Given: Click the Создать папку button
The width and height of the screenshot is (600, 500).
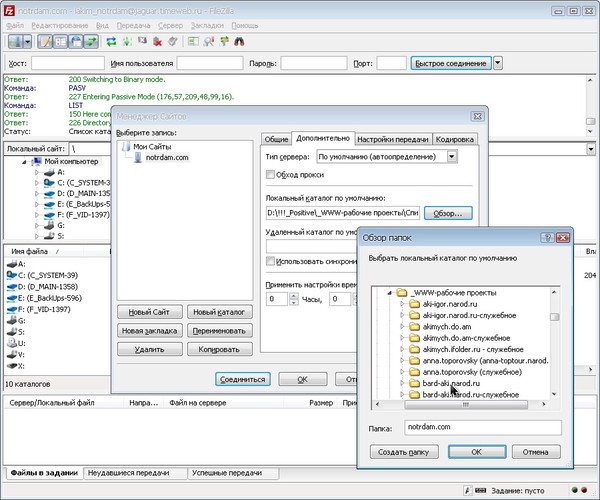Looking at the screenshot, I should point(404,452).
